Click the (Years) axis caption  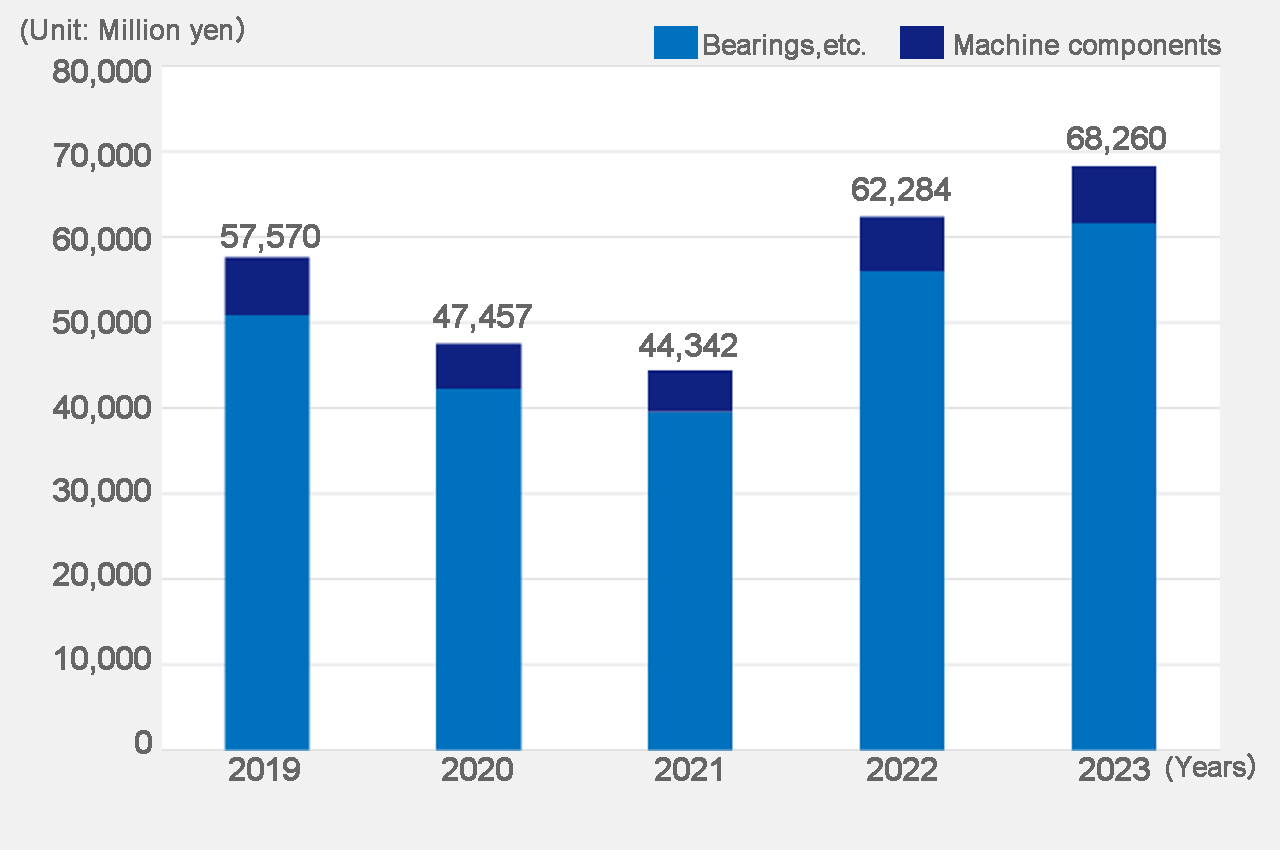point(1210,768)
